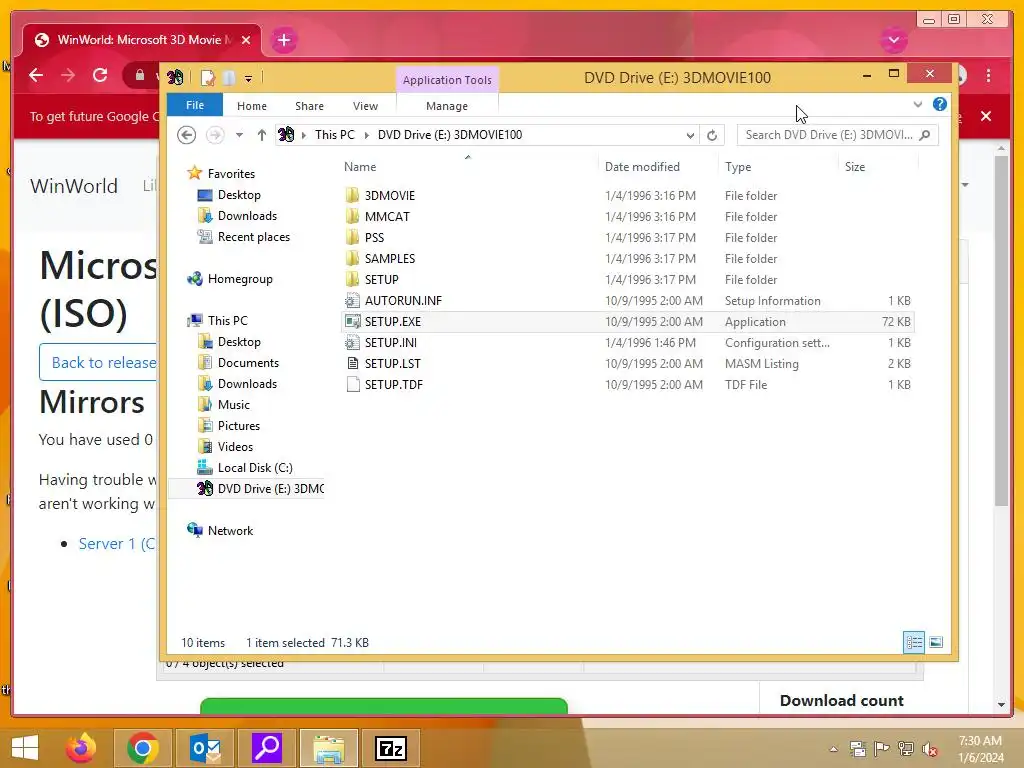Expand This PC breadcrumb arrow

click(x=366, y=135)
